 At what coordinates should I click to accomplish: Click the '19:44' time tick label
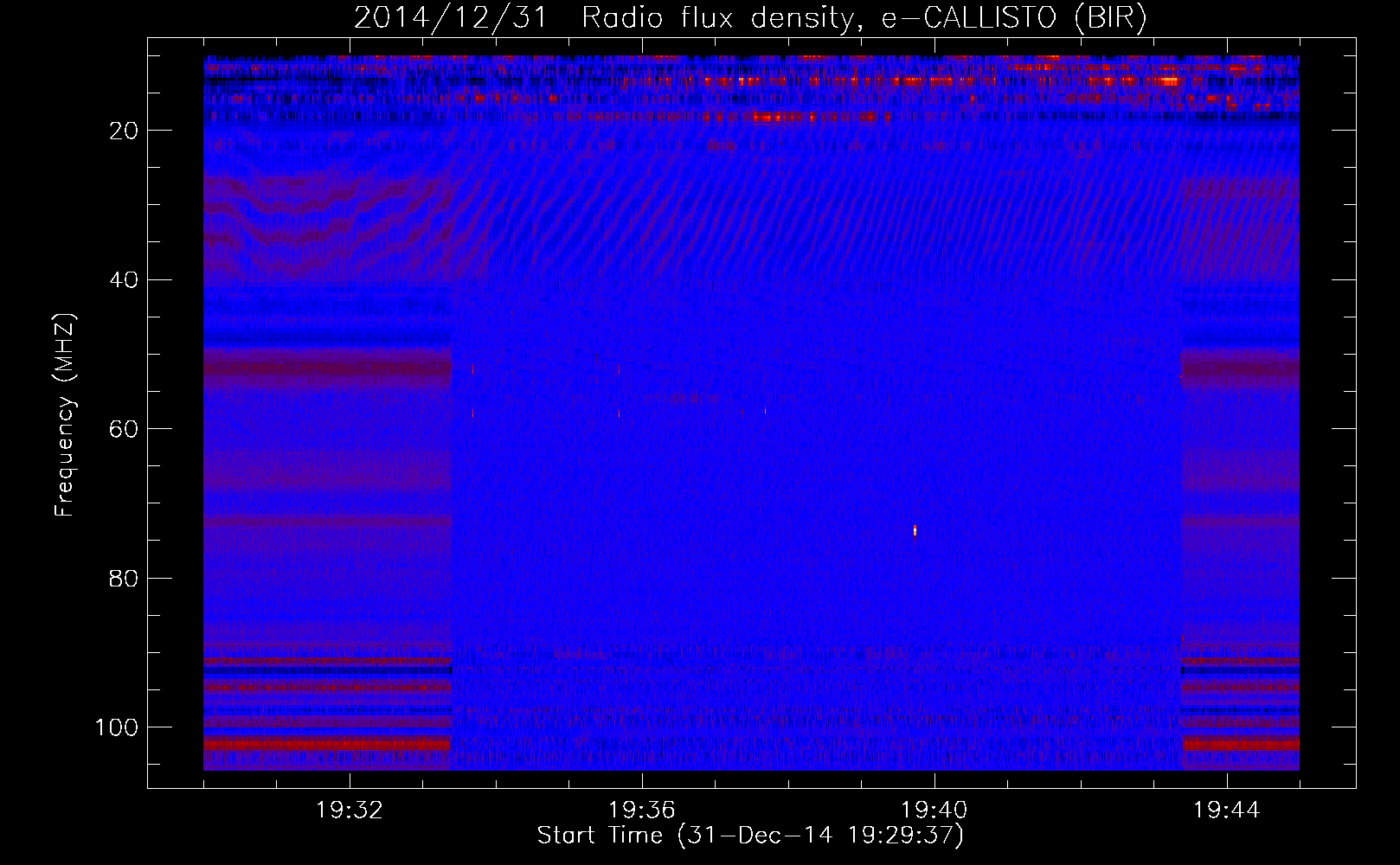click(x=1227, y=811)
